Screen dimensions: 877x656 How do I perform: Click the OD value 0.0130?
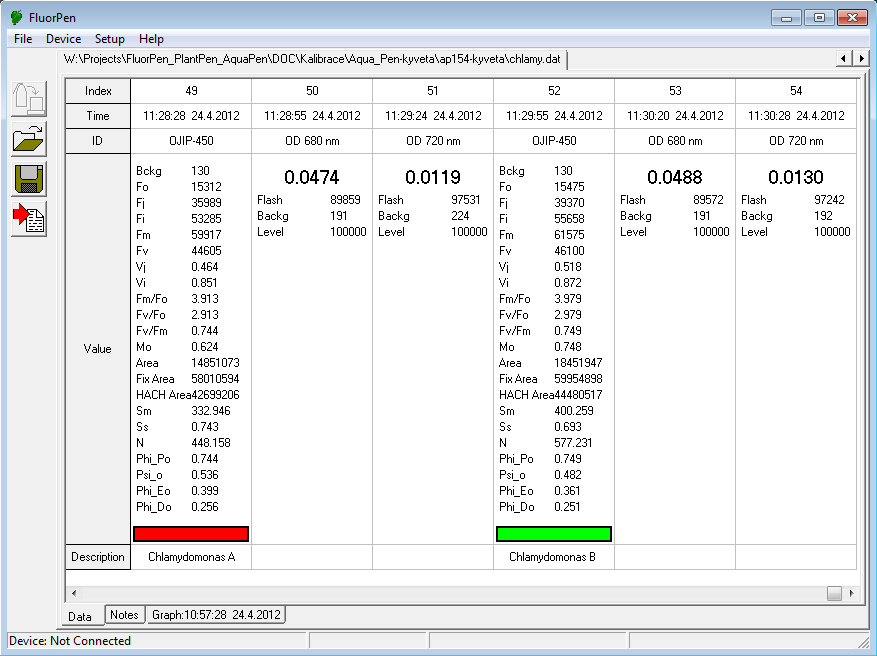pyautogui.click(x=795, y=177)
